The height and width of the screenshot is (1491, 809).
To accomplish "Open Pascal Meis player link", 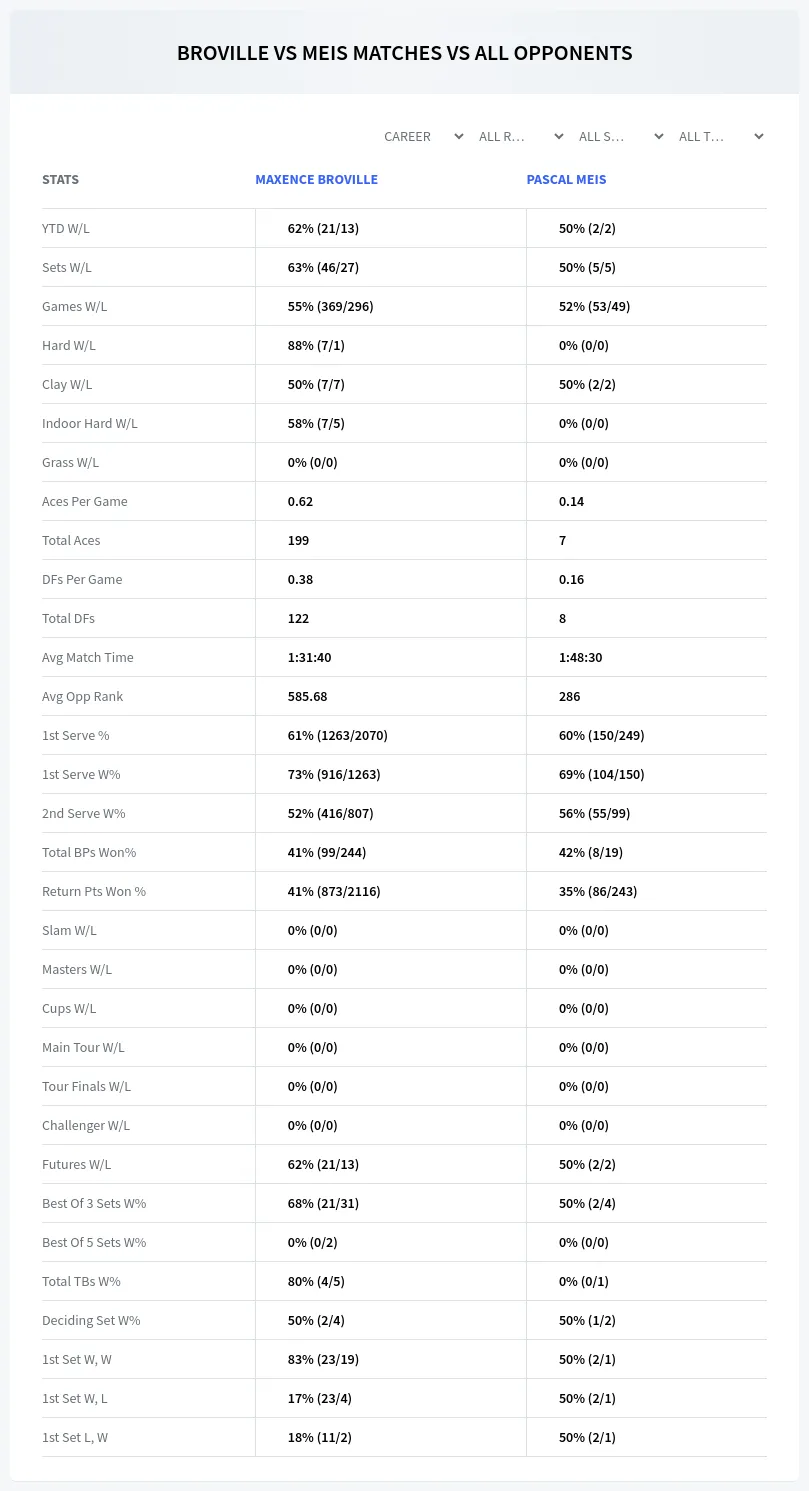I will (566, 180).
